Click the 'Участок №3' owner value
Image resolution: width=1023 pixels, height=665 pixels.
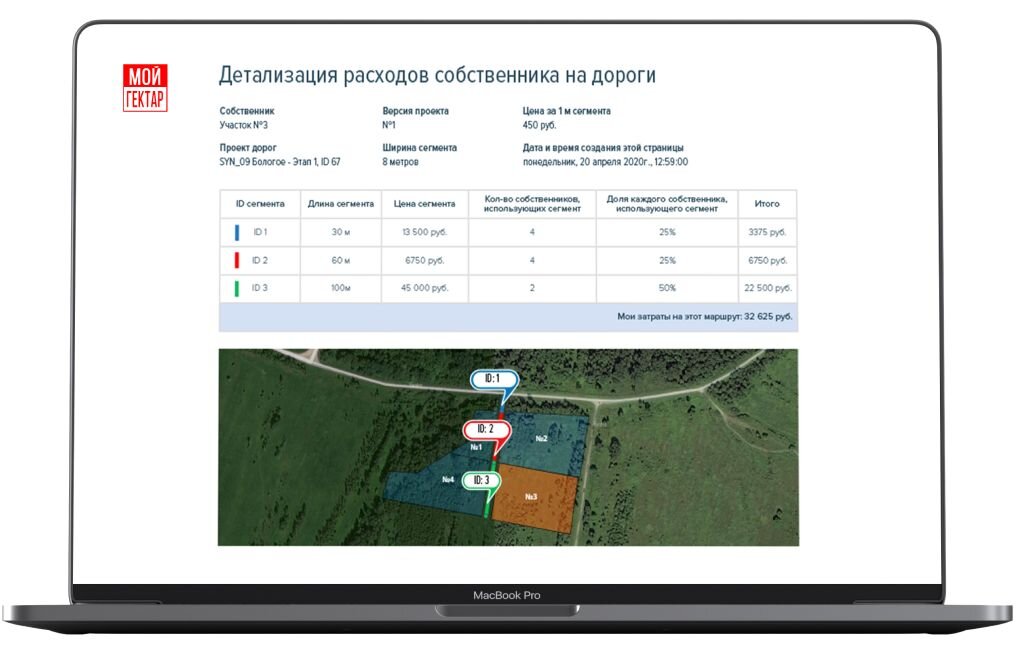244,126
